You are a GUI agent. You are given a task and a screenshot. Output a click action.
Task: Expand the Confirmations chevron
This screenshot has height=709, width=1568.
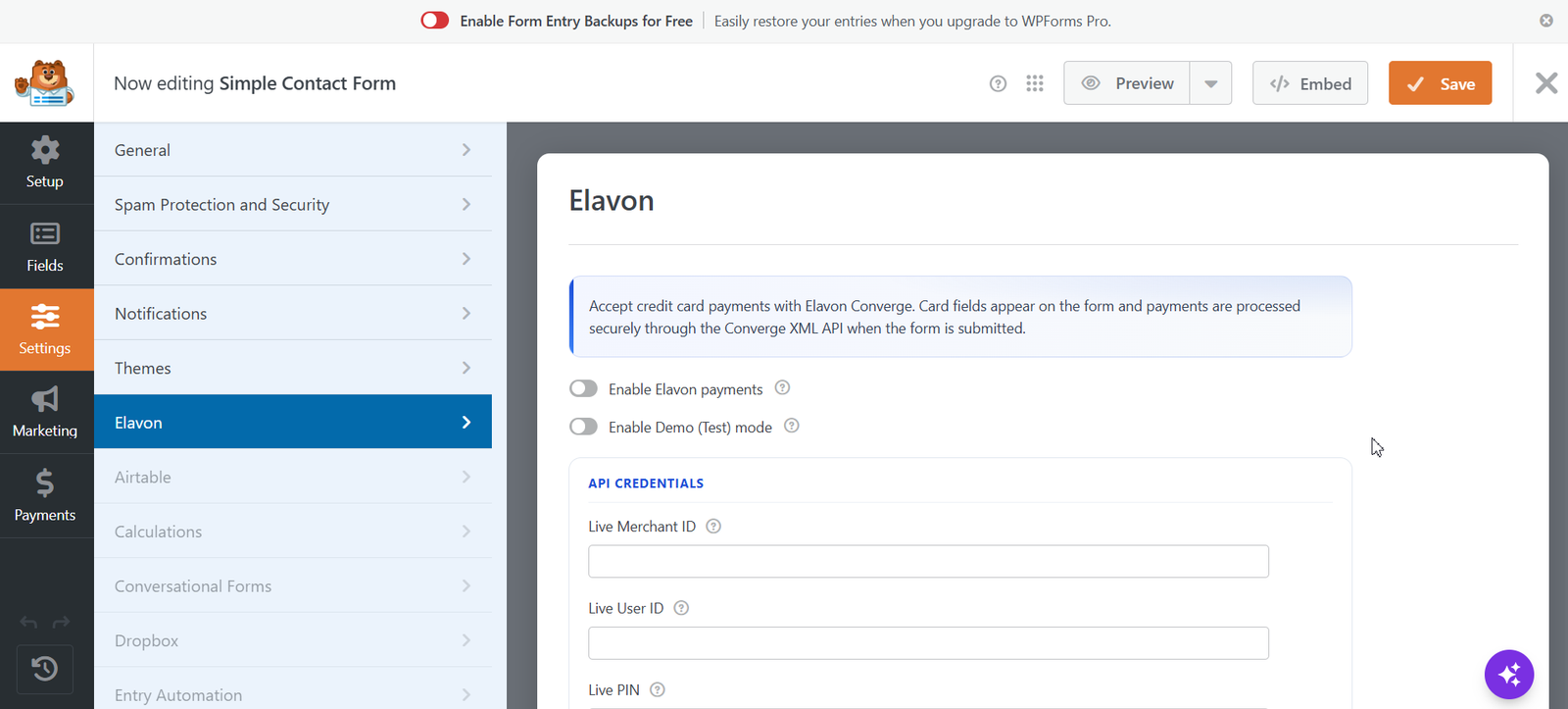tap(466, 259)
